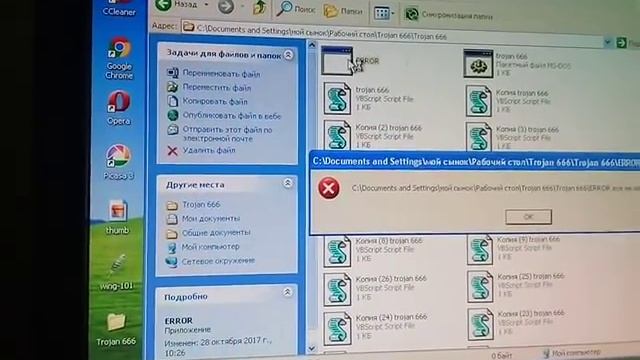The width and height of the screenshot is (640, 360).
Task: Open the Views dropdown in toolbar
Action: [x=384, y=13]
